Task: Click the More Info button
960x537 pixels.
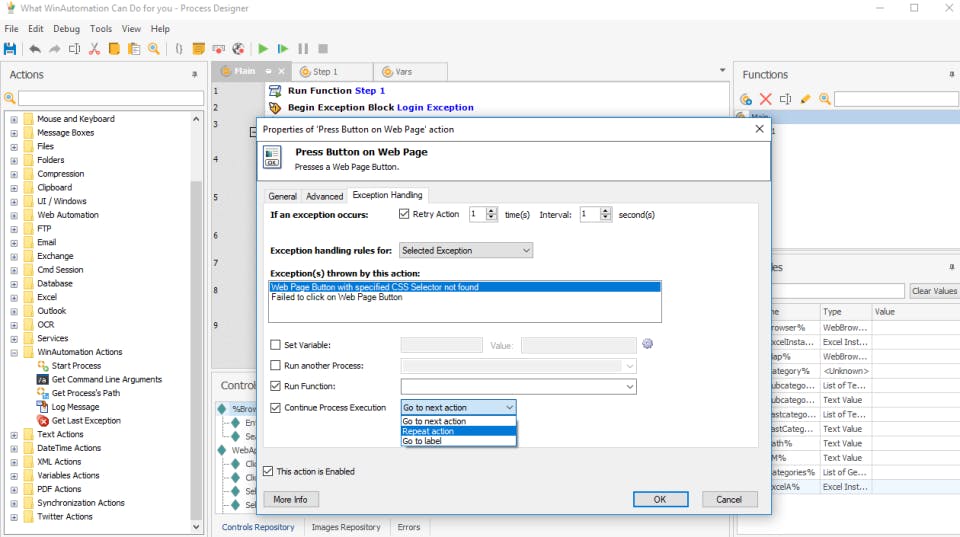Action: 290,499
